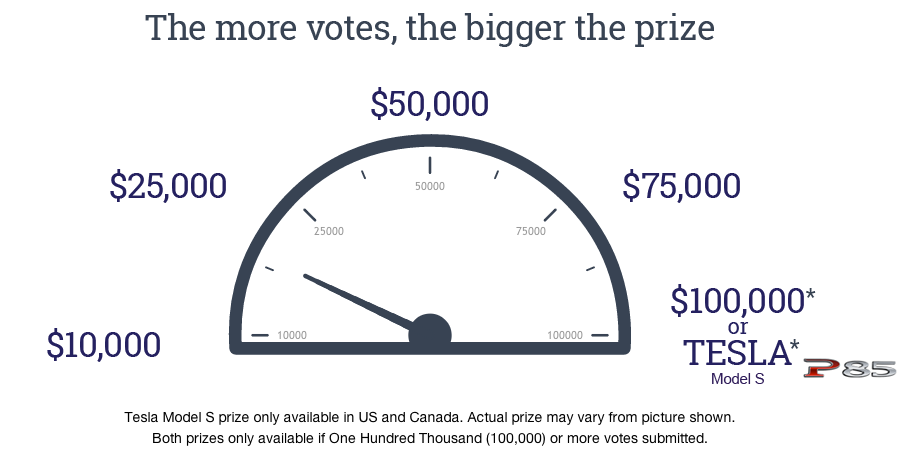
Task: Click the Model S caption
Action: tap(737, 379)
